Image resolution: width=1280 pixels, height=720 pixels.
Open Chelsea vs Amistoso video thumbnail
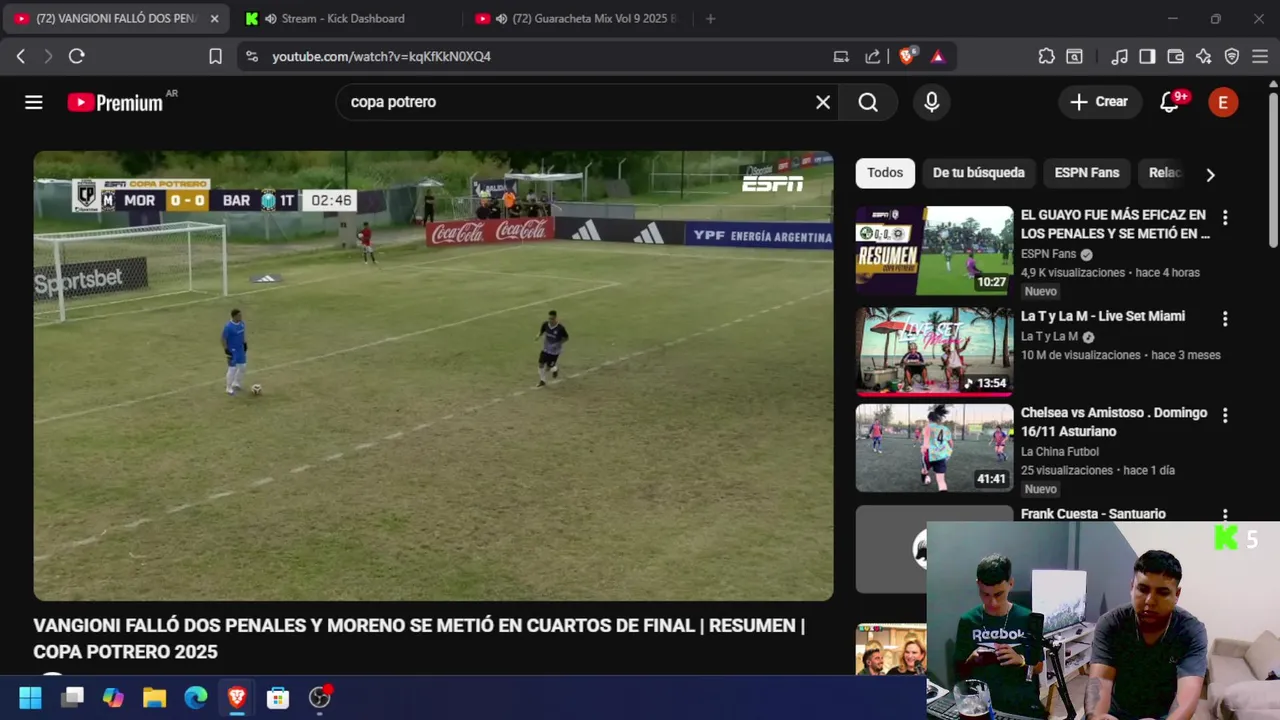[934, 448]
